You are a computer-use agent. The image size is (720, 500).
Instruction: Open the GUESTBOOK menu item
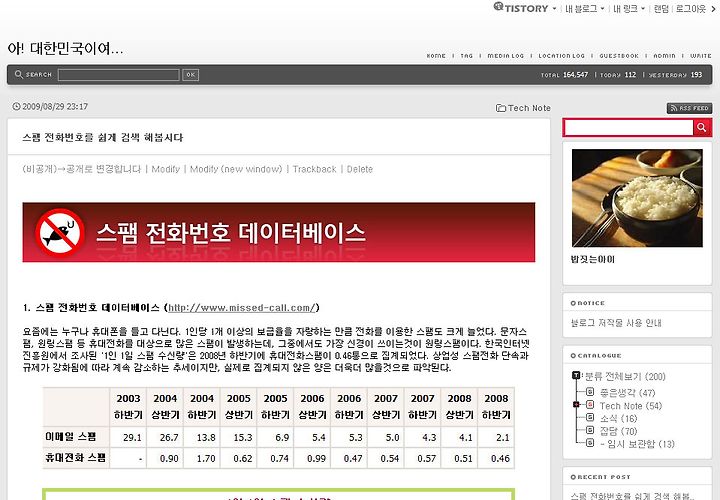(x=619, y=56)
